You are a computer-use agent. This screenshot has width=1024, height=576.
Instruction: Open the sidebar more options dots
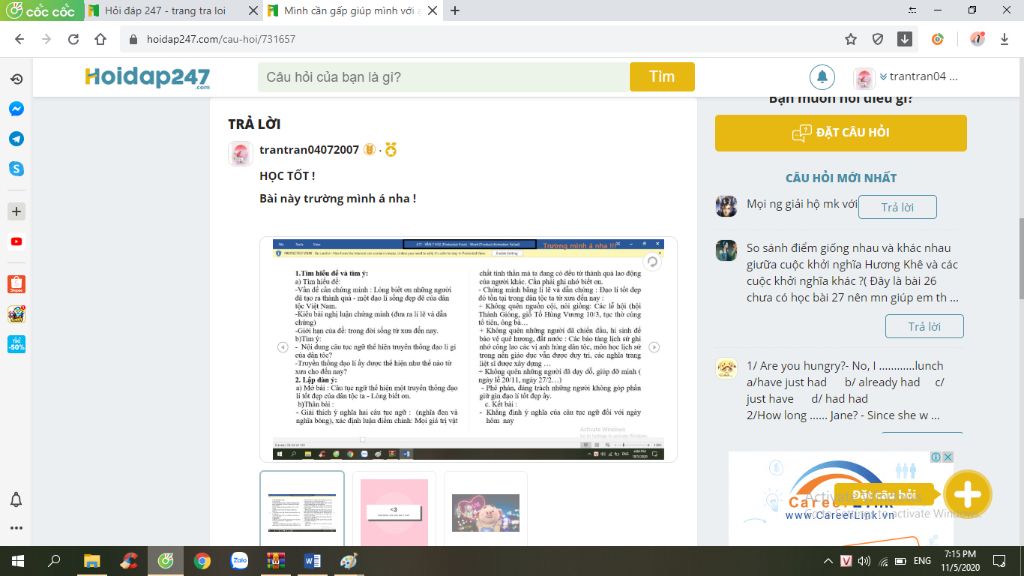click(x=16, y=528)
